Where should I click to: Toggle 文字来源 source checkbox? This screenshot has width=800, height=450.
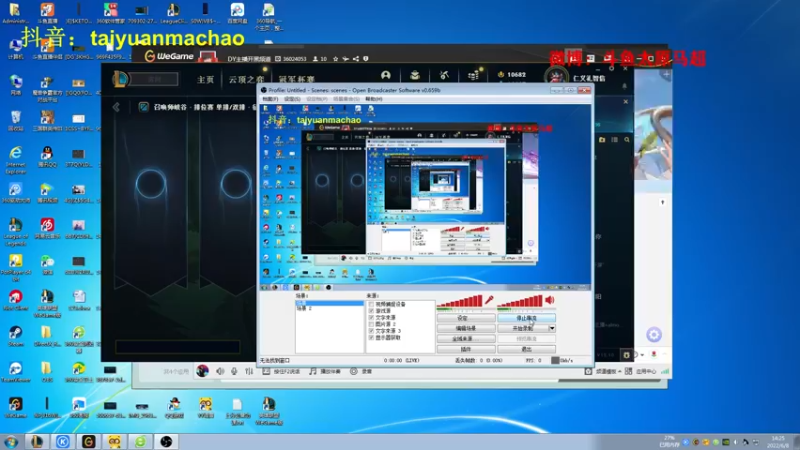coord(371,317)
